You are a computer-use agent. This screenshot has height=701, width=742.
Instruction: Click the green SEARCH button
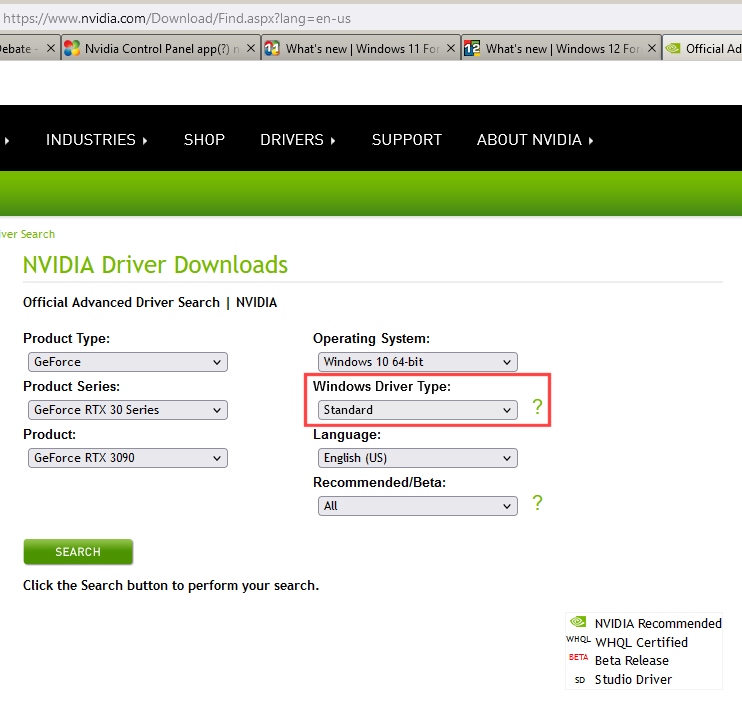coord(78,552)
